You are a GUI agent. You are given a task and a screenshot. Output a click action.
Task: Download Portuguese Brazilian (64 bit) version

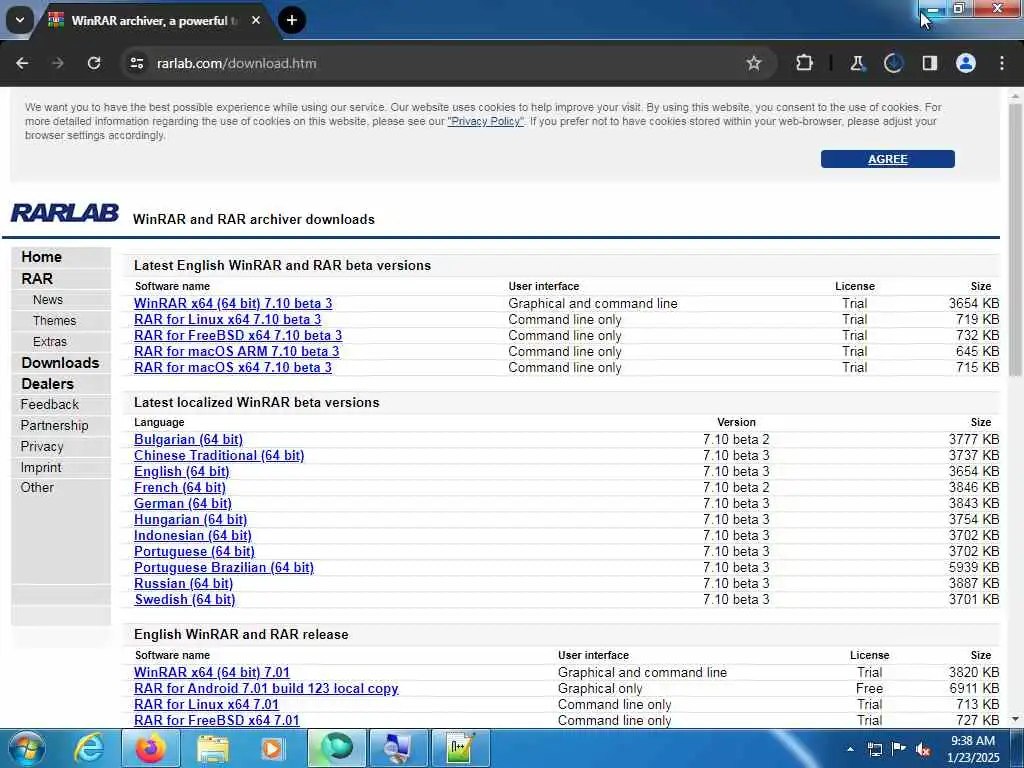click(x=223, y=568)
